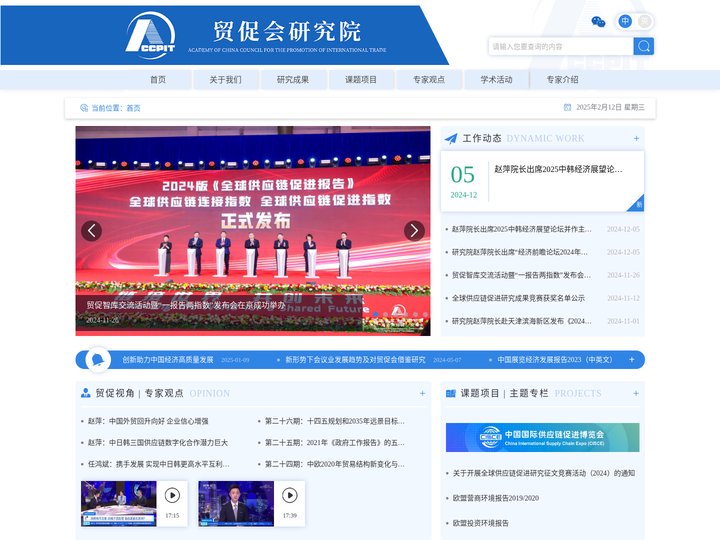Viewport: 720px width, 540px height.
Task: Open the 中国国际供应链促进博览会 banner
Action: tap(542, 438)
